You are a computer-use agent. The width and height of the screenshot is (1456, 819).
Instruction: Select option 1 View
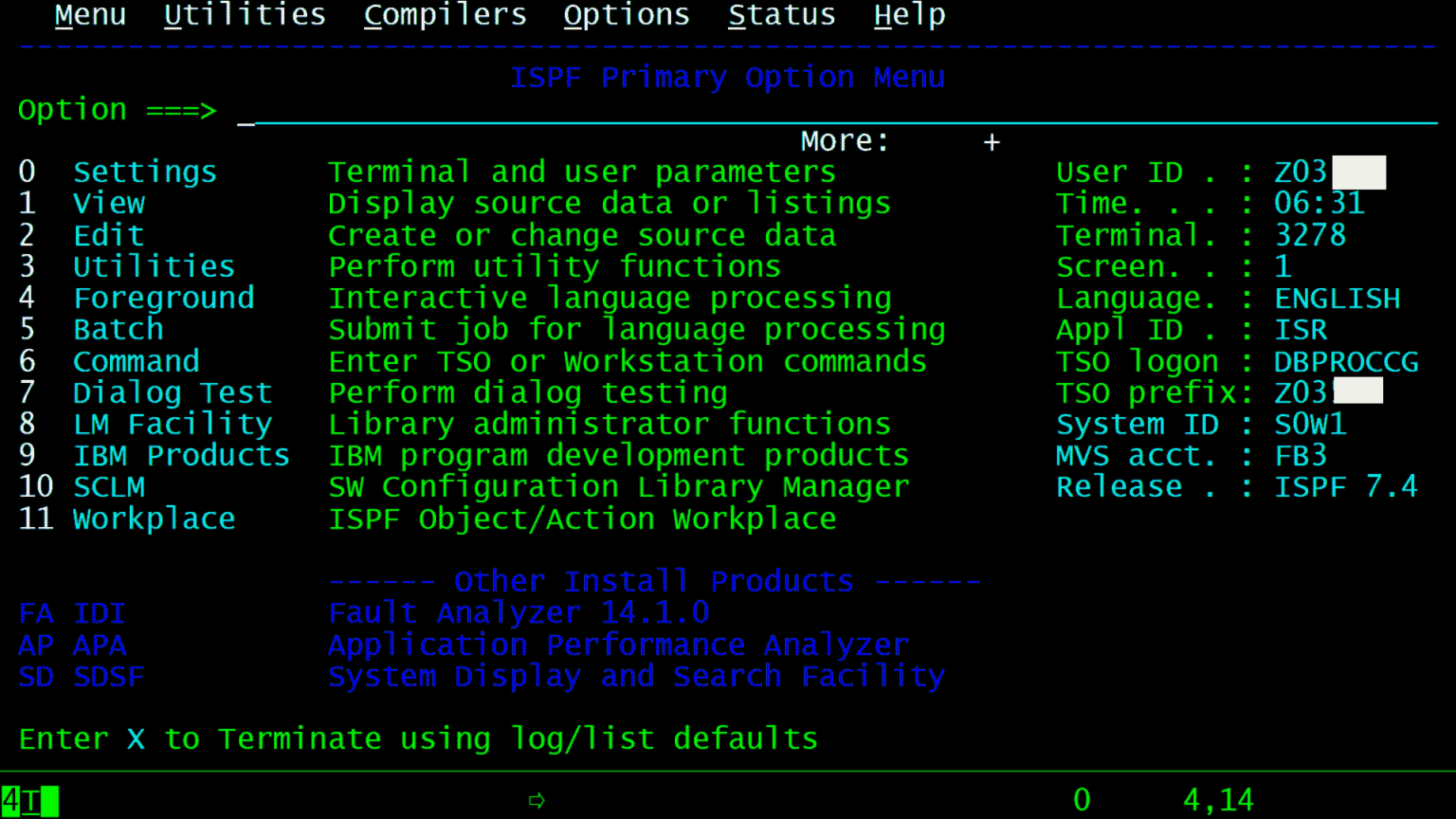pos(82,203)
